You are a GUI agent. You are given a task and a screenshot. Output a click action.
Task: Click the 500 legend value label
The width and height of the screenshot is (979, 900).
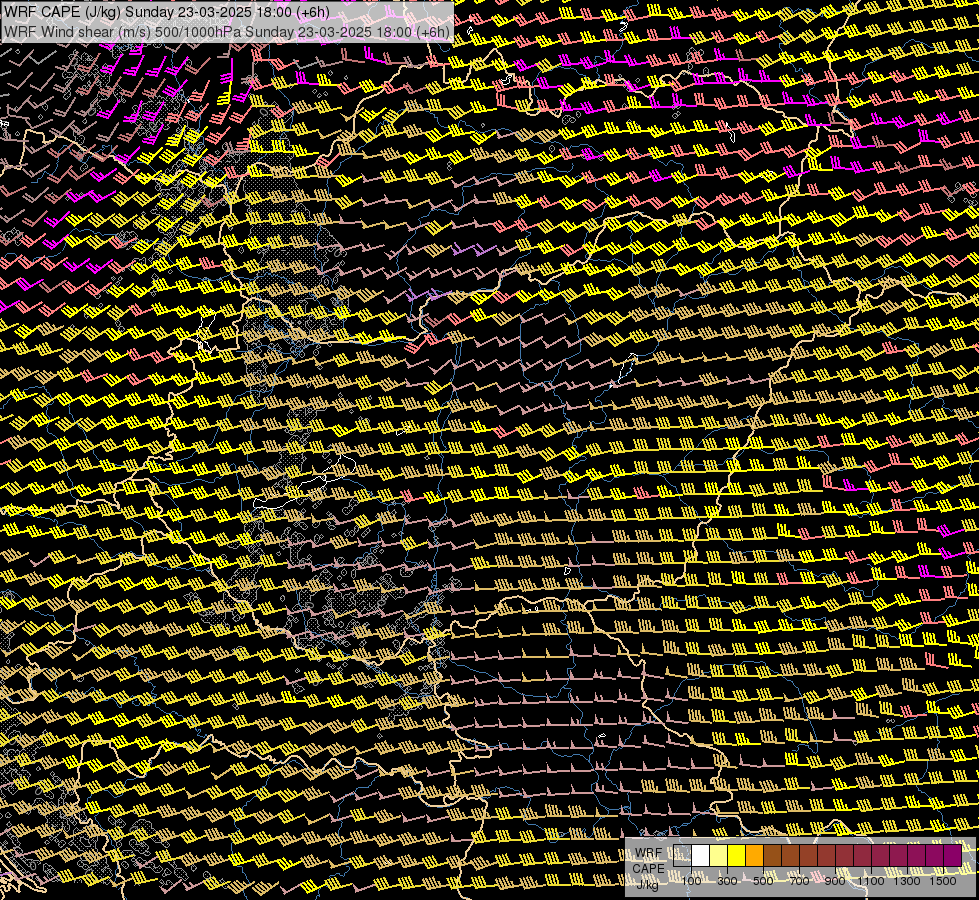tap(763, 881)
